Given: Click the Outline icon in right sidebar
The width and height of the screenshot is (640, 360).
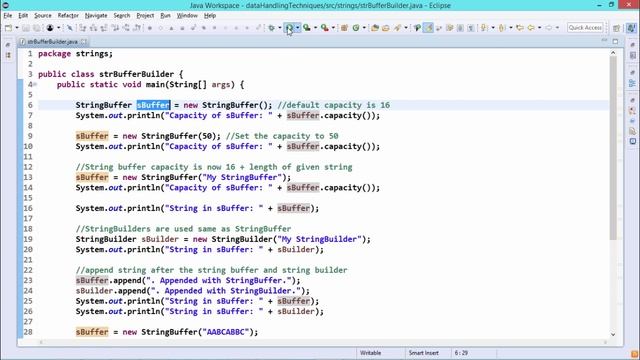Looking at the screenshot, I should (632, 83).
